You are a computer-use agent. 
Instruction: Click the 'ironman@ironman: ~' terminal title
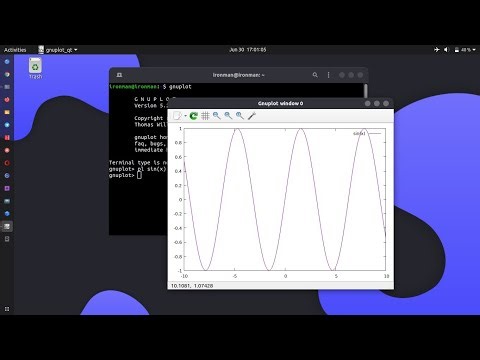[239, 75]
